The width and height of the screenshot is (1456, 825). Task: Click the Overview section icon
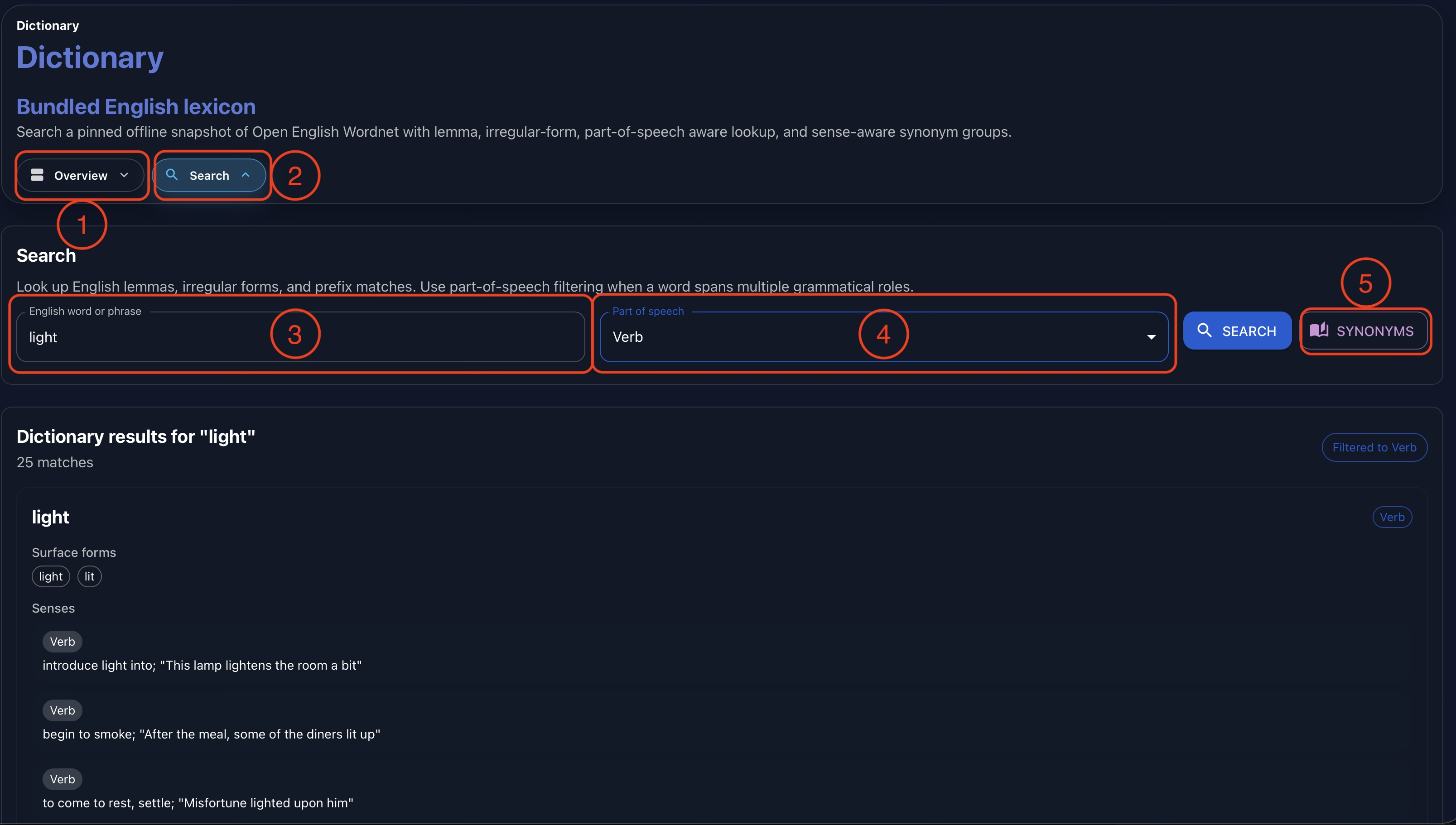tap(38, 175)
